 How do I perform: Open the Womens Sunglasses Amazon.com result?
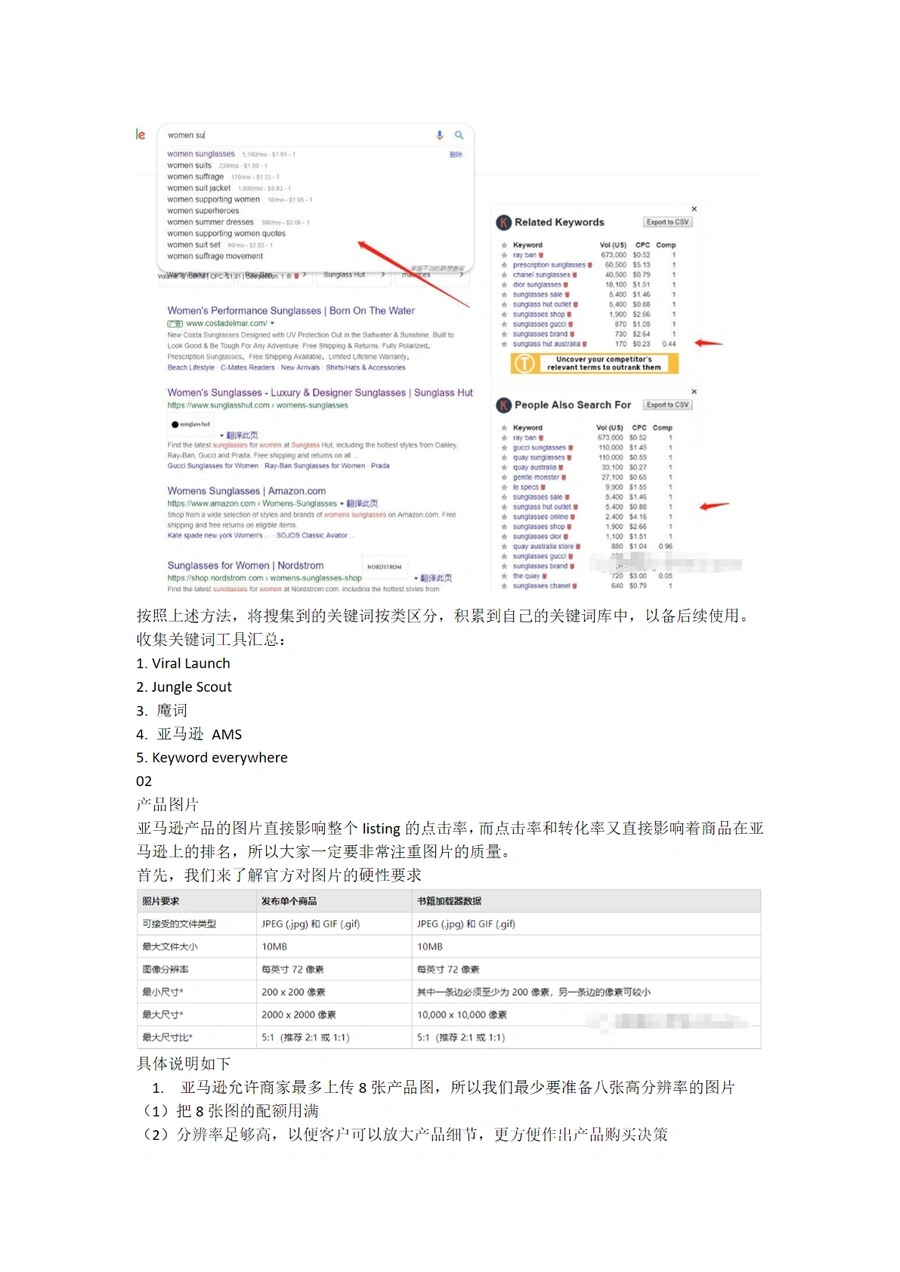[x=246, y=491]
